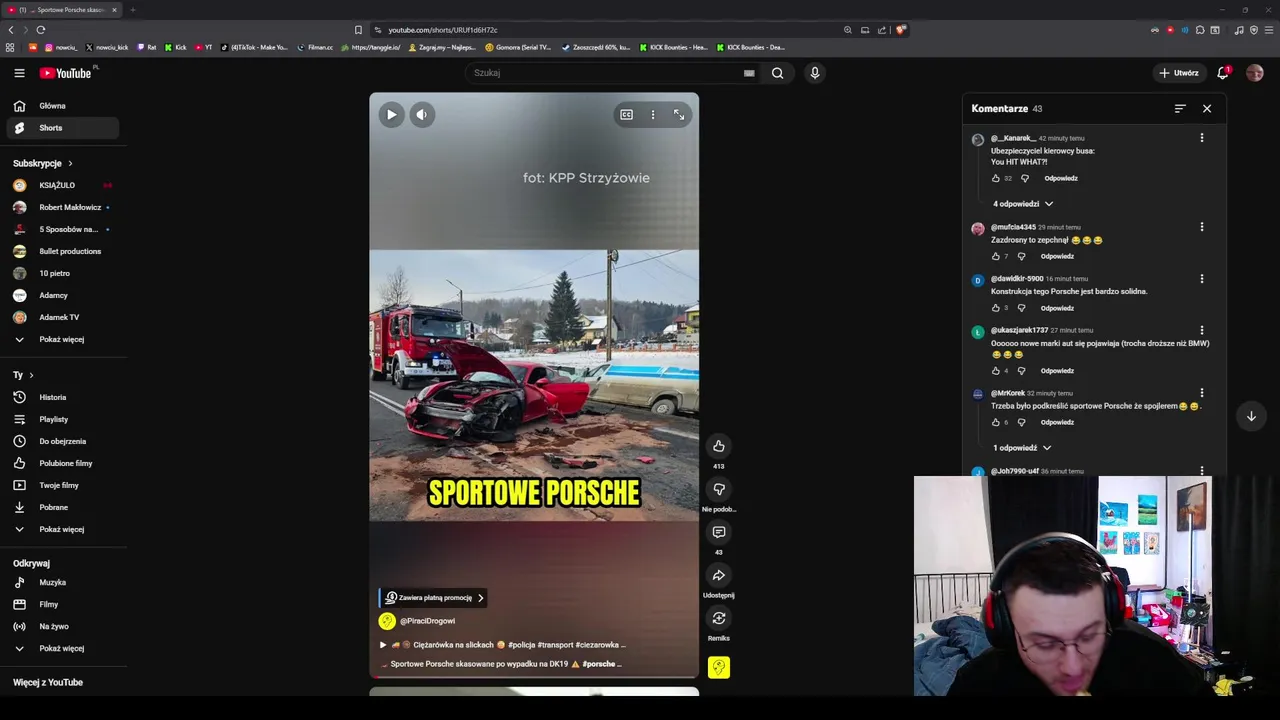Image resolution: width=1280 pixels, height=720 pixels.
Task: Mute the Short with the speaker button
Action: 422,115
